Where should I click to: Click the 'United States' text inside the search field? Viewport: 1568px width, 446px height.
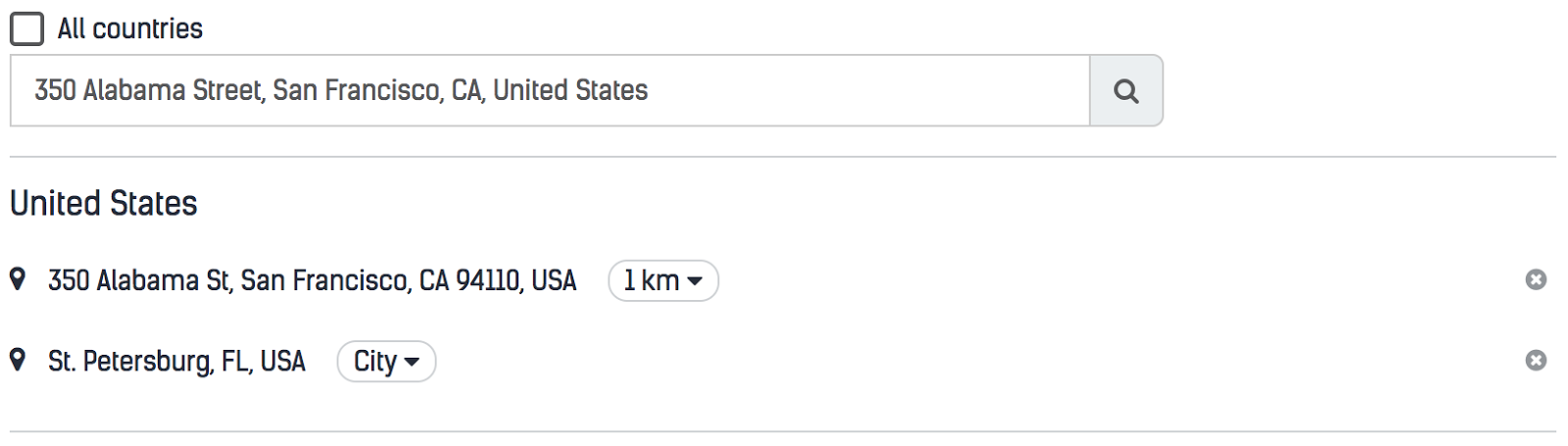pos(570,90)
